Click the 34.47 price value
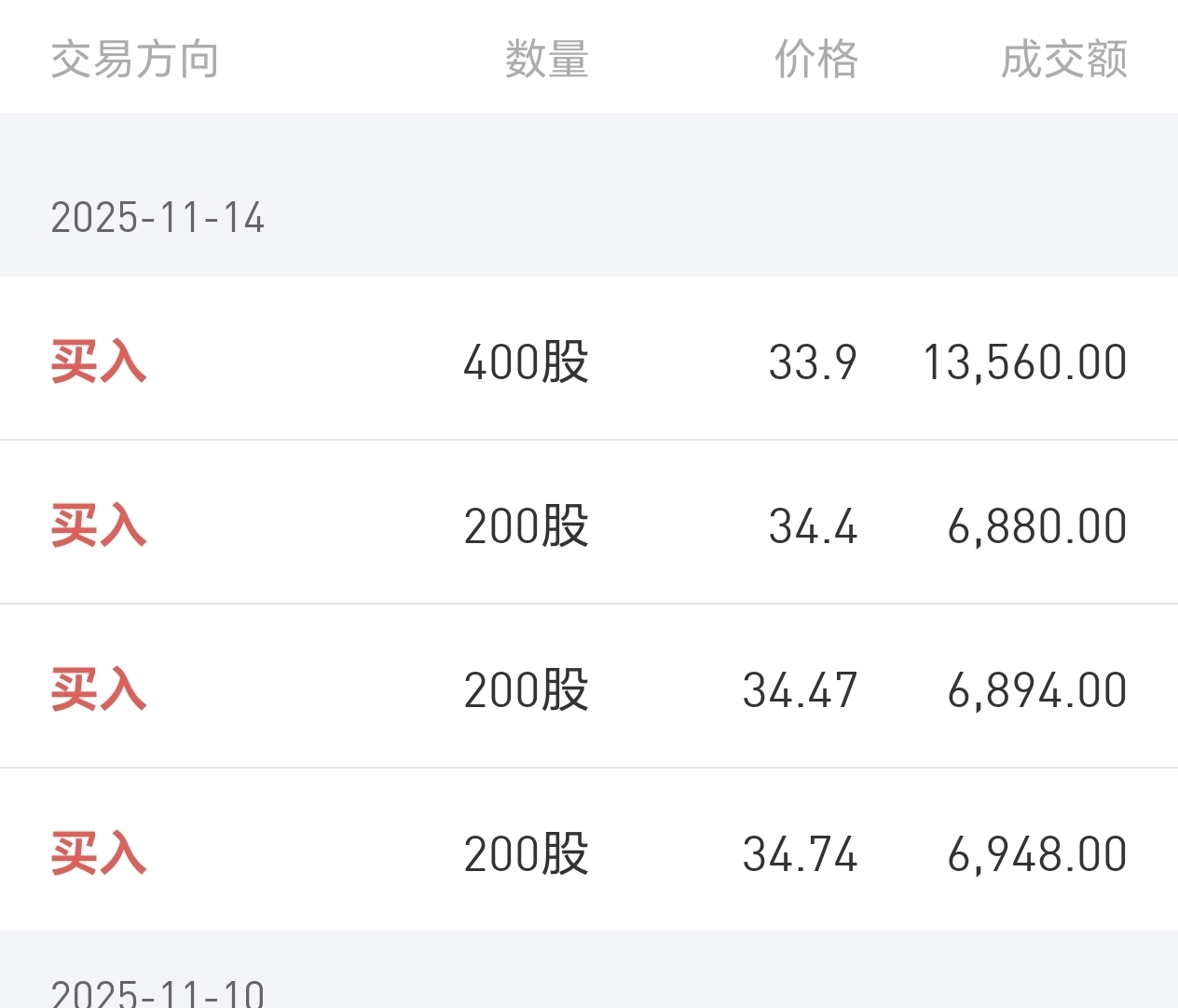Screen dimensions: 1178x1008 click(800, 690)
